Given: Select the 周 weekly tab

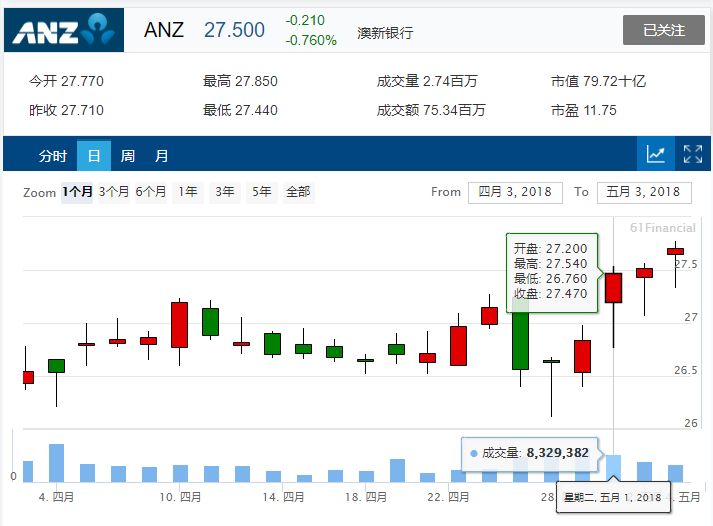Looking at the screenshot, I should pos(127,155).
